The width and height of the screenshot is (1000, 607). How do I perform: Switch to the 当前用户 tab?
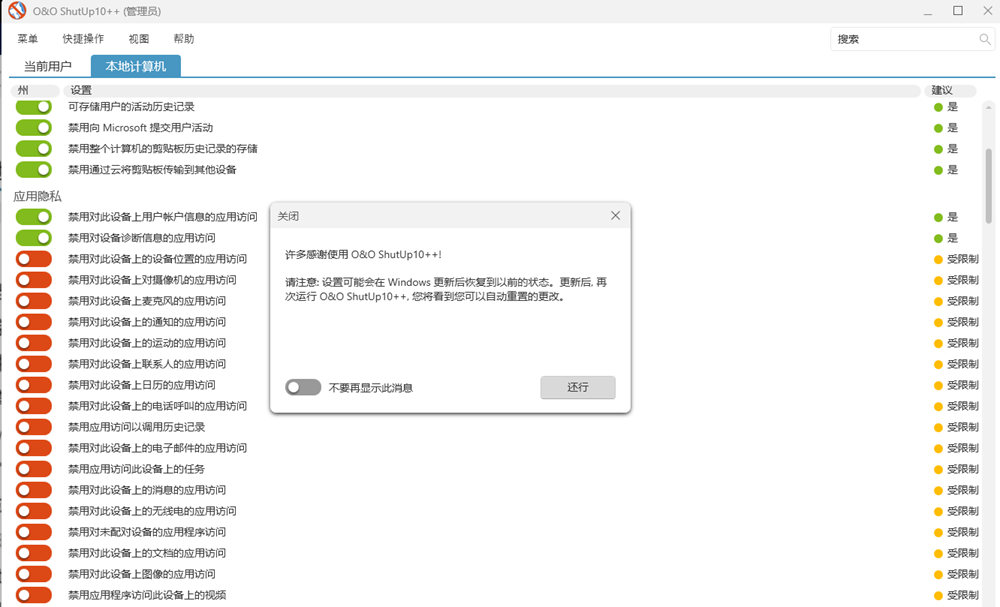pyautogui.click(x=48, y=67)
